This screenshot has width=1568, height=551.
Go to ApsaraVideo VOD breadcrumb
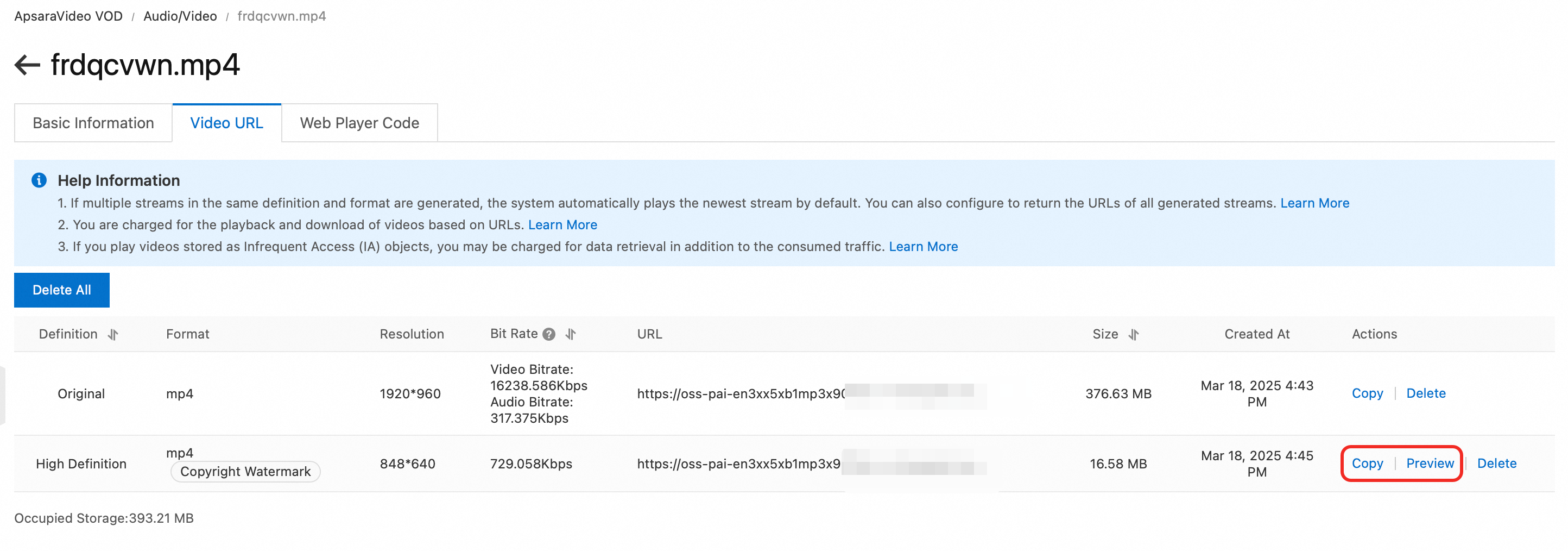[68, 16]
